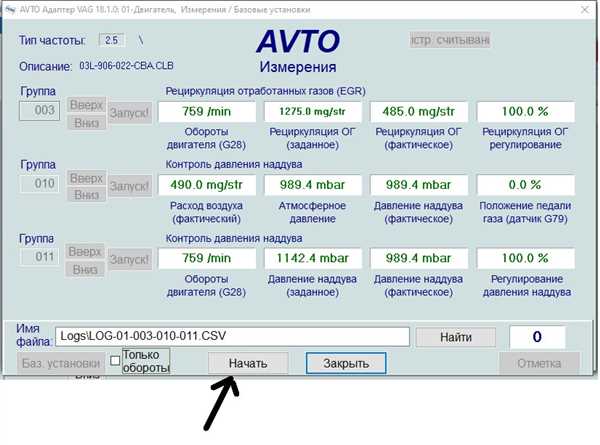The image size is (600, 445).
Task: Click the AVTO app icon in title bar
Action: click(x=10, y=10)
